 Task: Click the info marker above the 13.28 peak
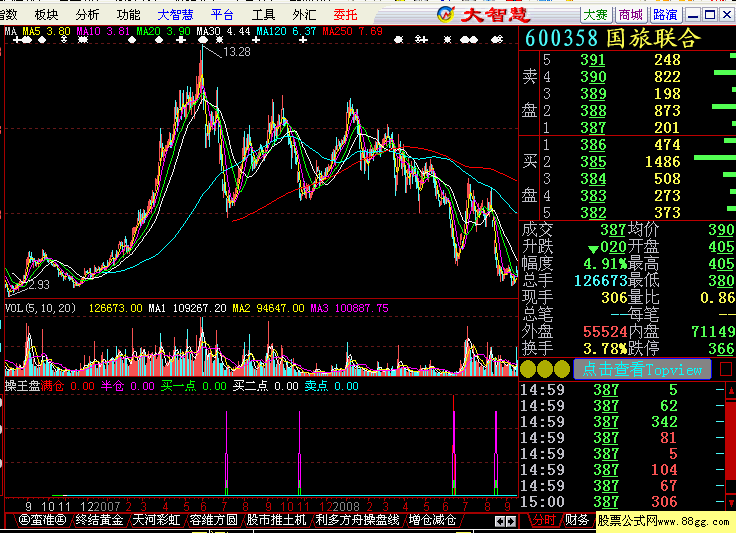(x=205, y=40)
